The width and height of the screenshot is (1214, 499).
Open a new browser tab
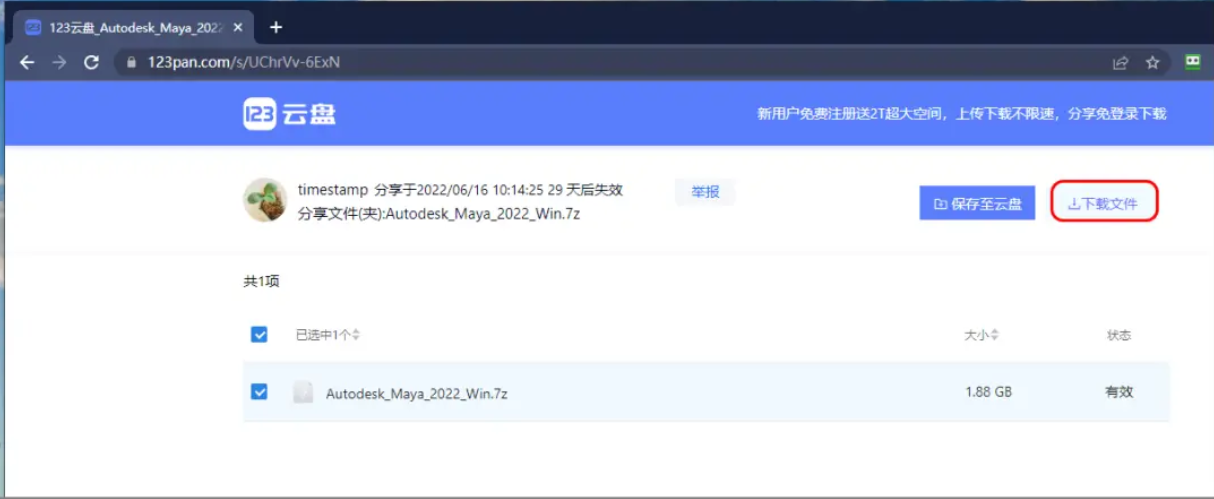pos(276,27)
